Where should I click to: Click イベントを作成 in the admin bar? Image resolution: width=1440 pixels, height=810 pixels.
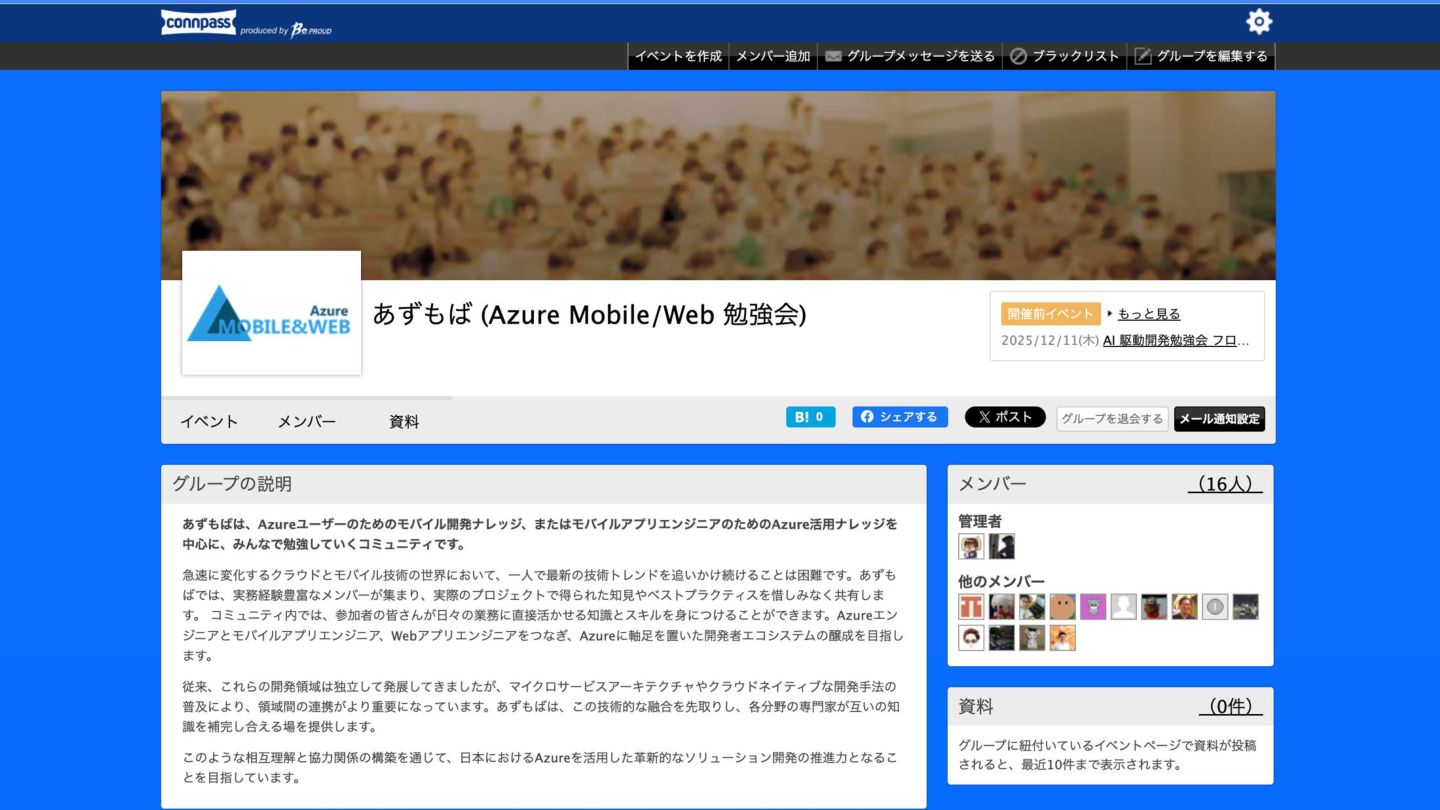[678, 56]
